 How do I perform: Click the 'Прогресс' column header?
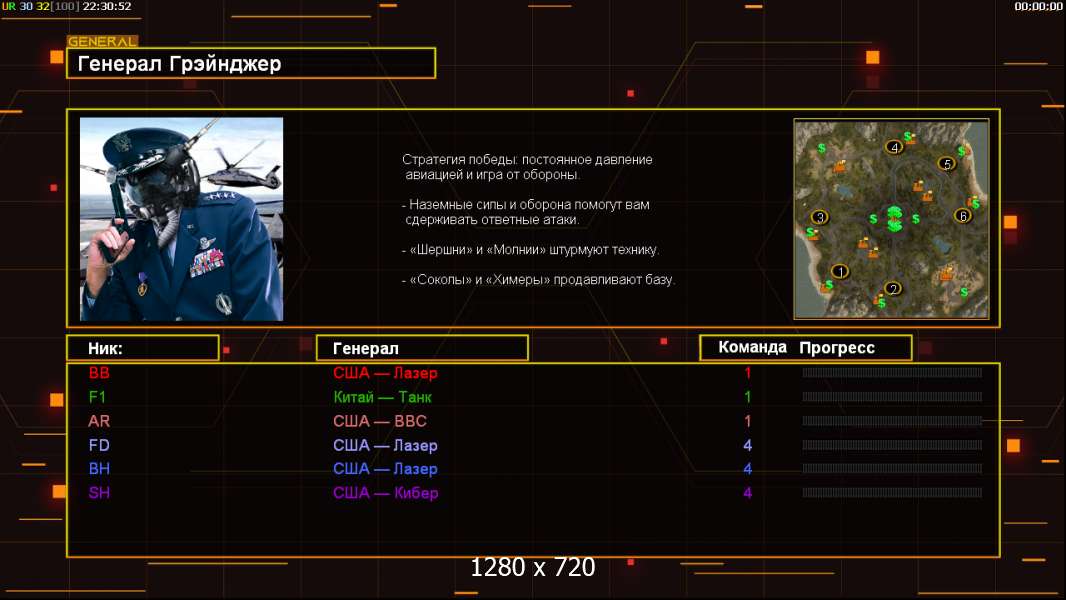click(x=837, y=347)
